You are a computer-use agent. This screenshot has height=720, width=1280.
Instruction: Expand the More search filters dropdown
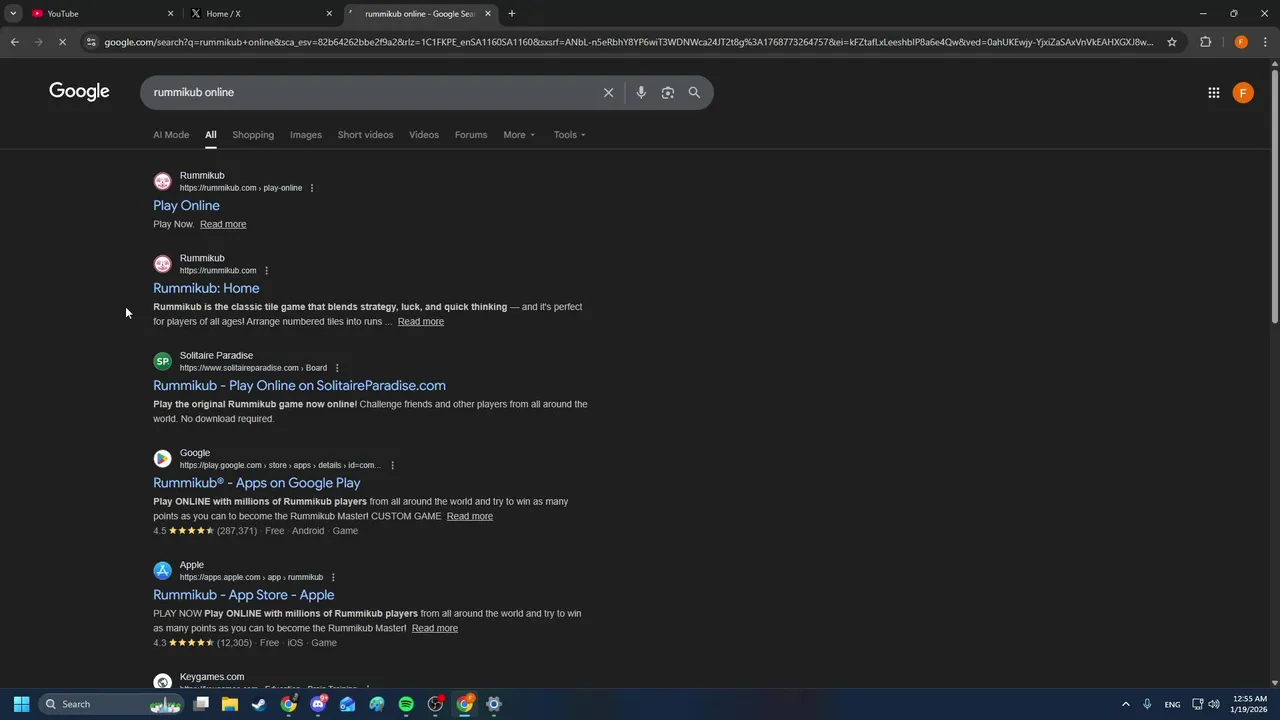click(519, 135)
